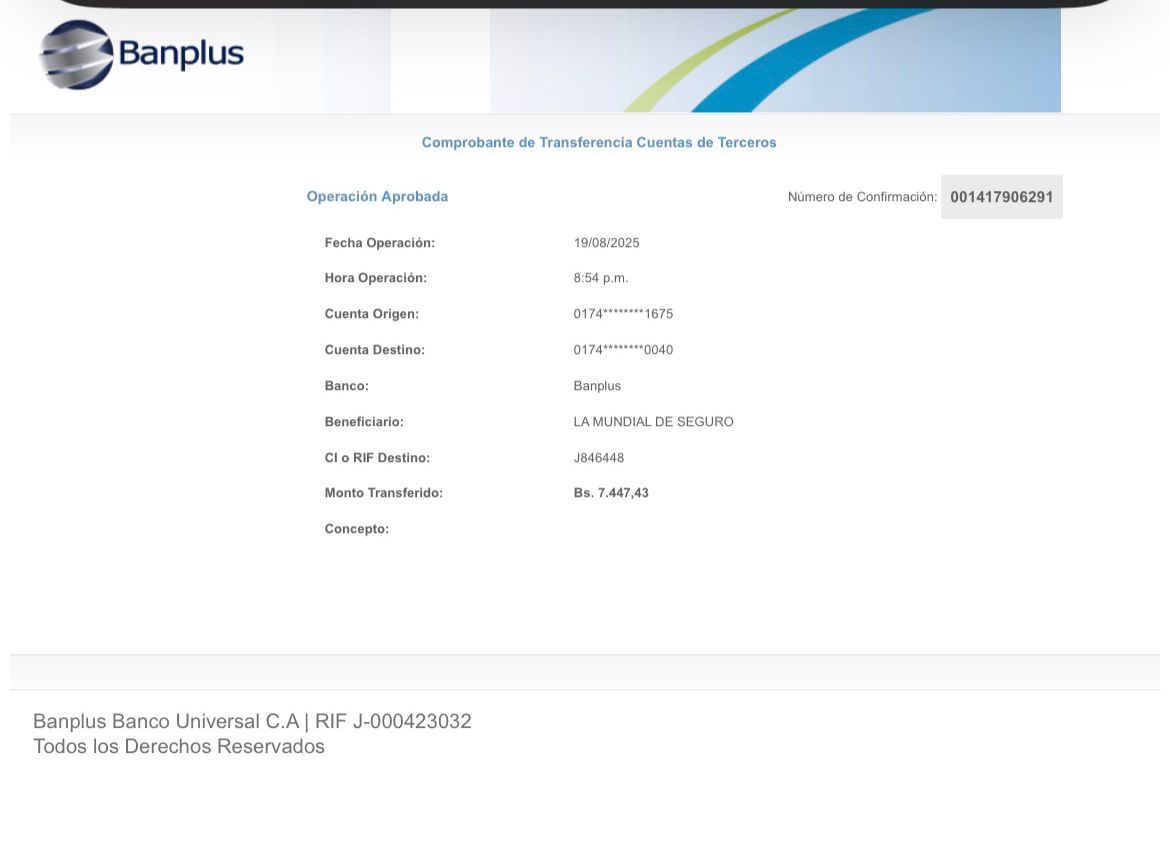Viewport: 1170px width, 857px height.
Task: Click the Concepto field label
Action: coord(356,529)
